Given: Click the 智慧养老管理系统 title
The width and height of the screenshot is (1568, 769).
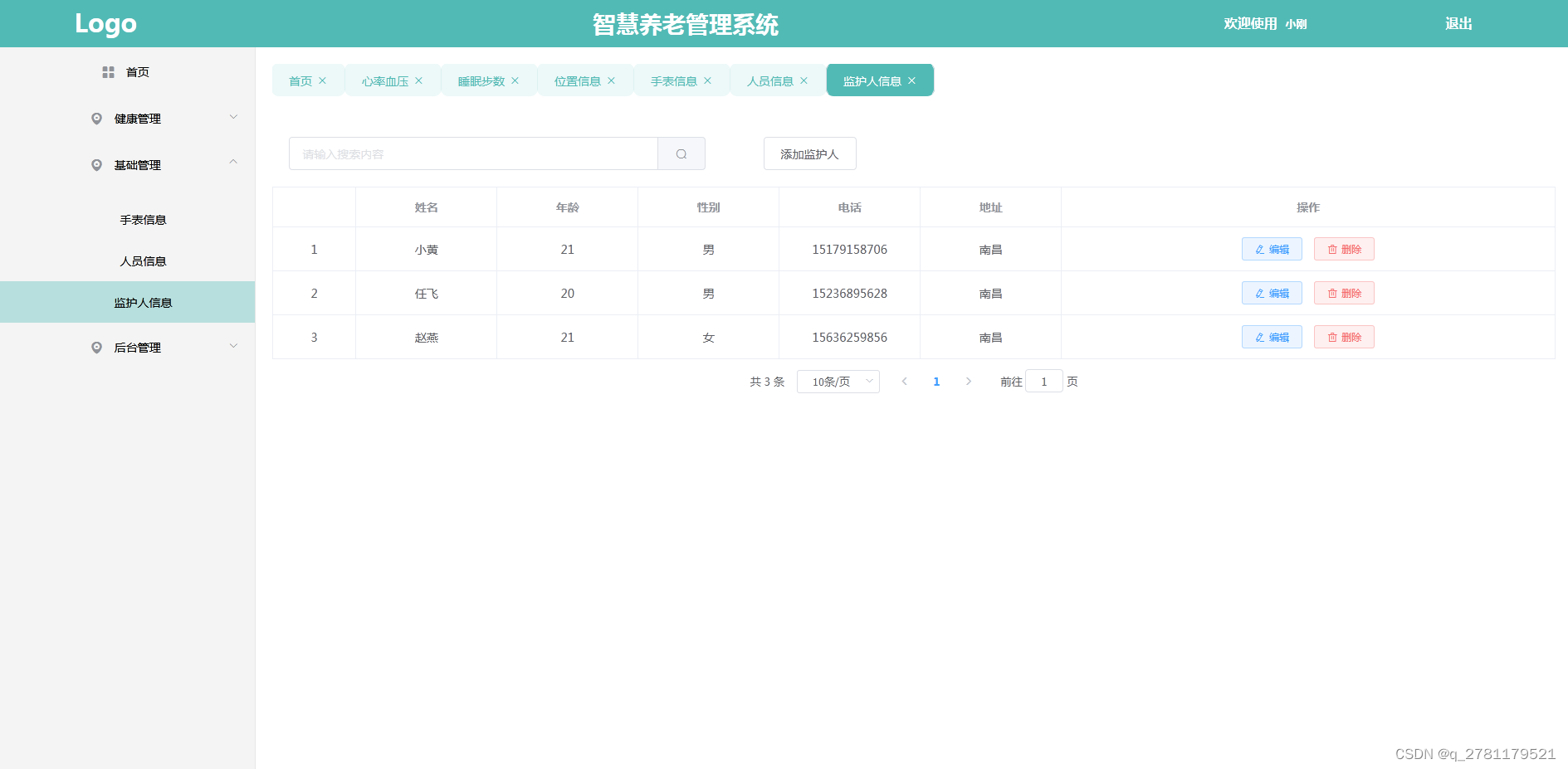Looking at the screenshot, I should (x=685, y=25).
